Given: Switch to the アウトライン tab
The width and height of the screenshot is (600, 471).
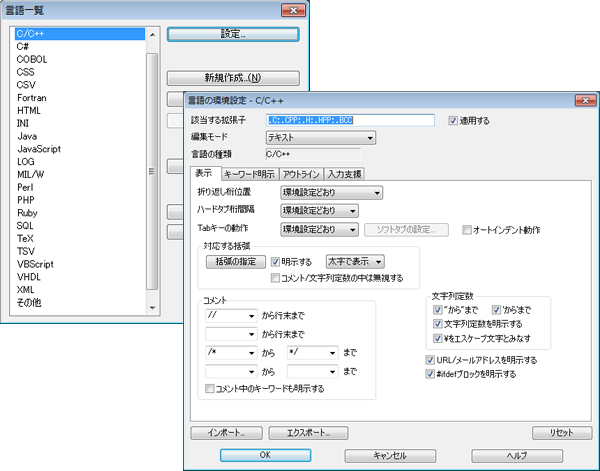Looking at the screenshot, I should 297,173.
